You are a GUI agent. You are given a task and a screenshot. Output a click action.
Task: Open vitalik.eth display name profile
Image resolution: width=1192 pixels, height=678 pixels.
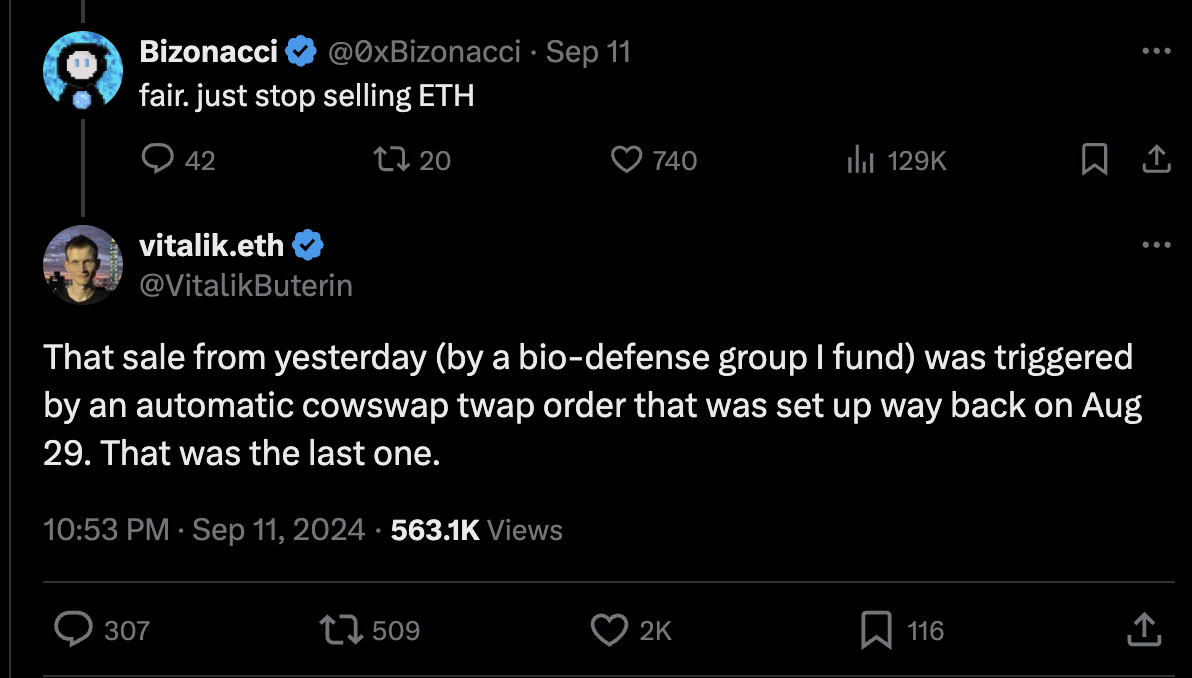(212, 245)
